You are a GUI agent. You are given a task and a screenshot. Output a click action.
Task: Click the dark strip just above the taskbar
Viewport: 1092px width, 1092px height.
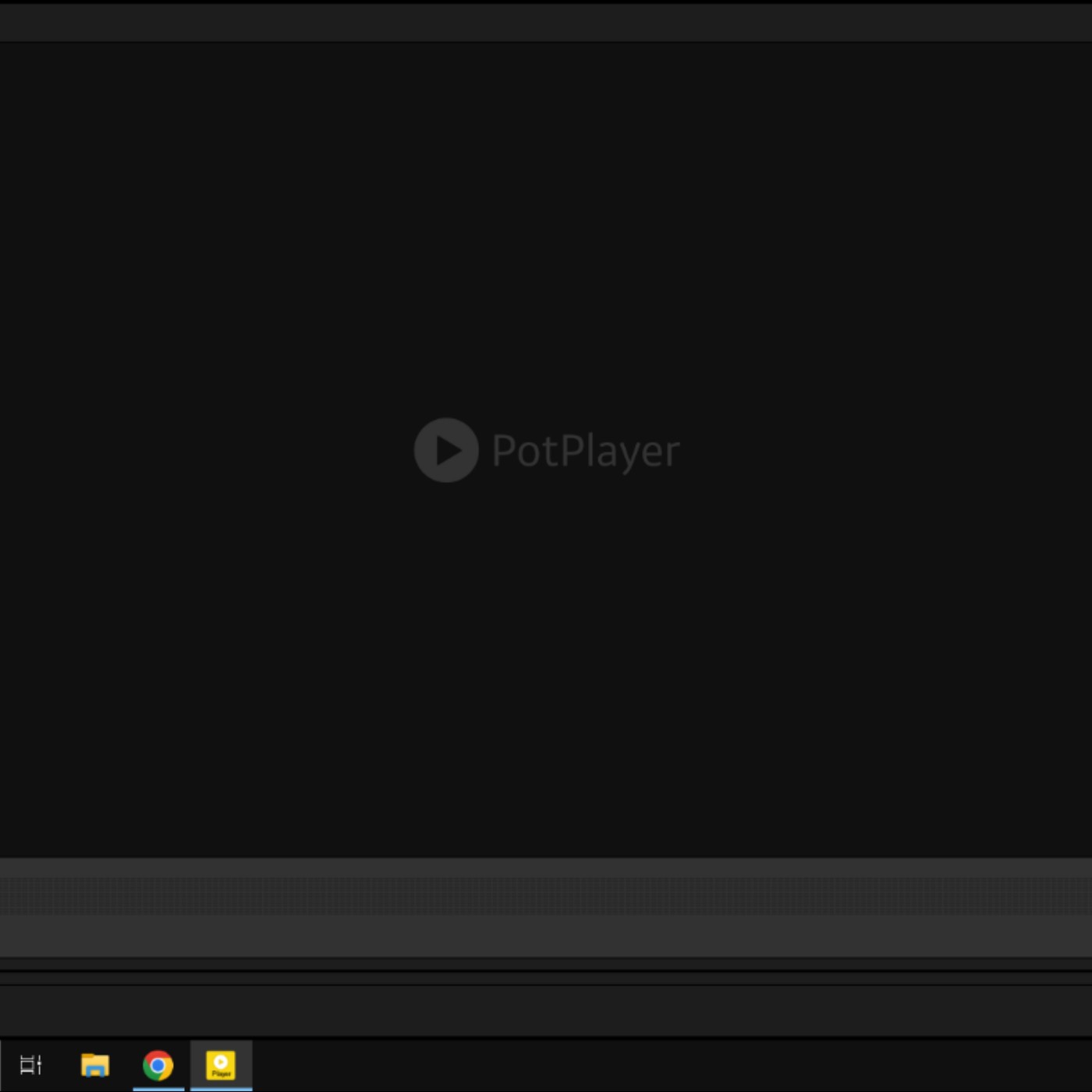tap(546, 1011)
